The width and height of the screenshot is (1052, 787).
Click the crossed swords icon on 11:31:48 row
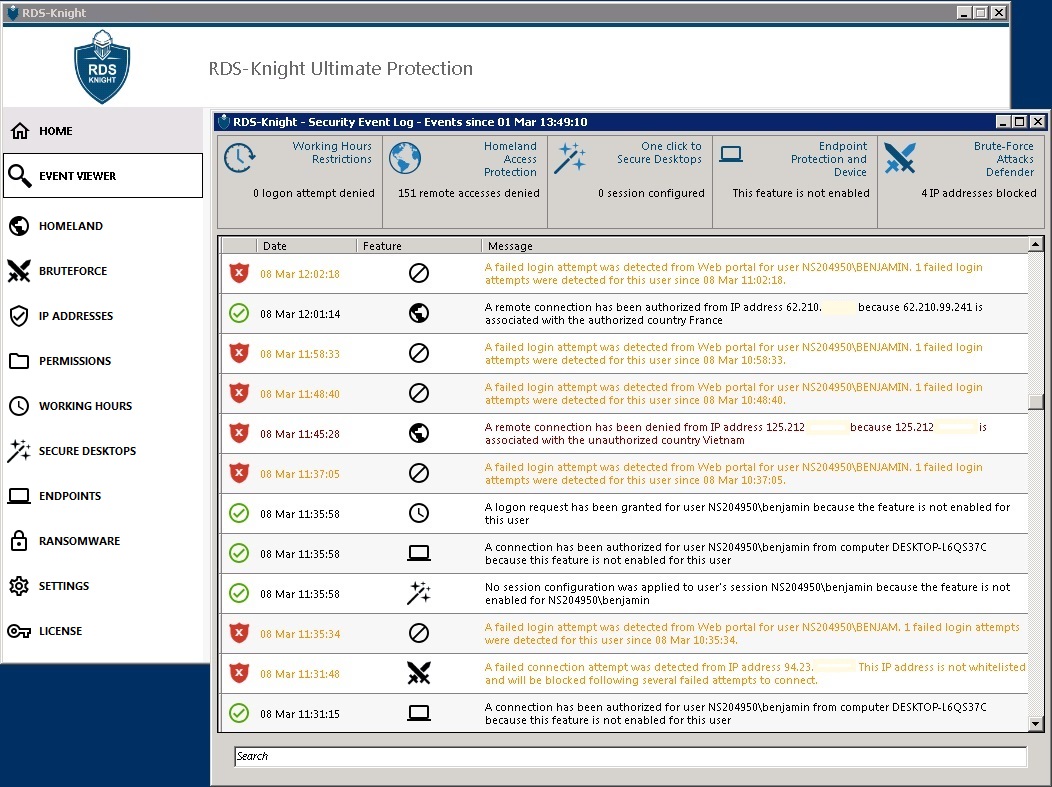click(419, 673)
